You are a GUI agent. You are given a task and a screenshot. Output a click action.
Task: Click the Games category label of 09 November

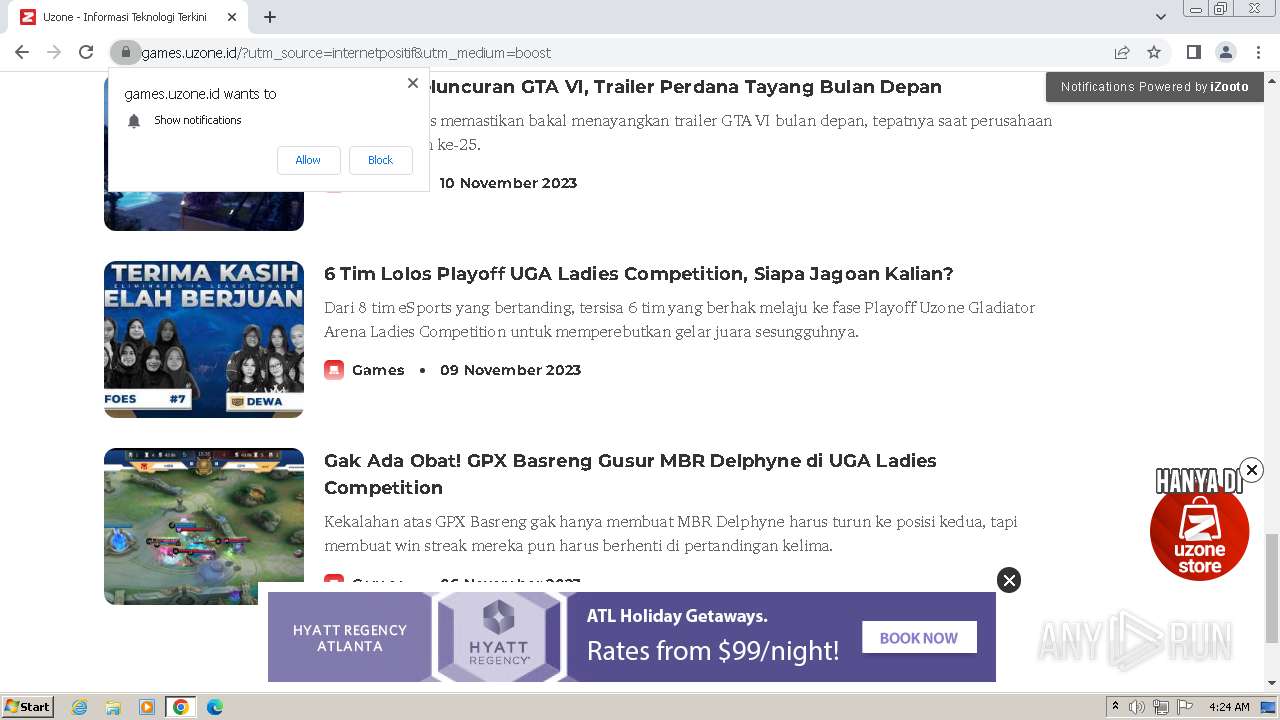pos(378,370)
